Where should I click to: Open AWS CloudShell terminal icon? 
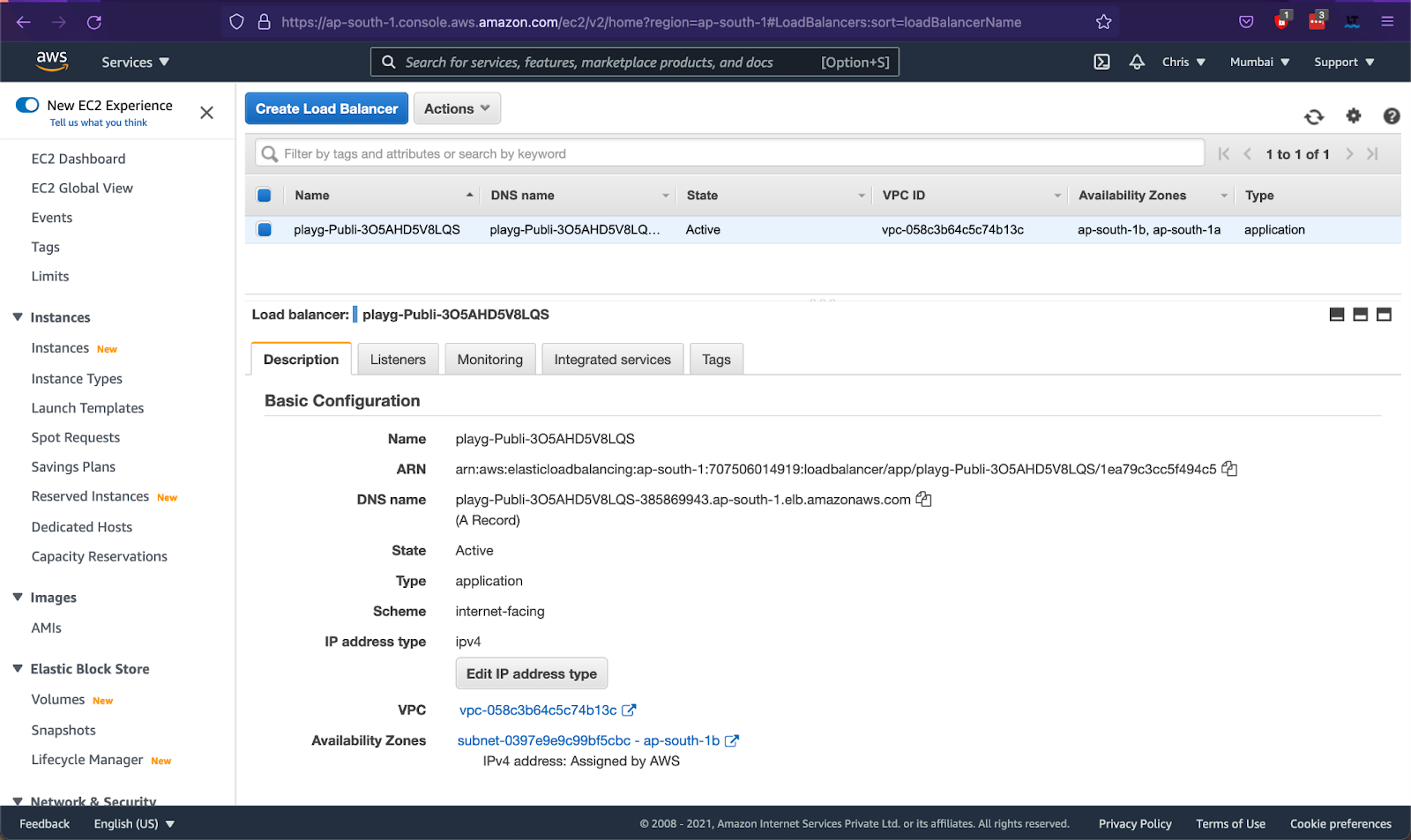(x=1101, y=62)
